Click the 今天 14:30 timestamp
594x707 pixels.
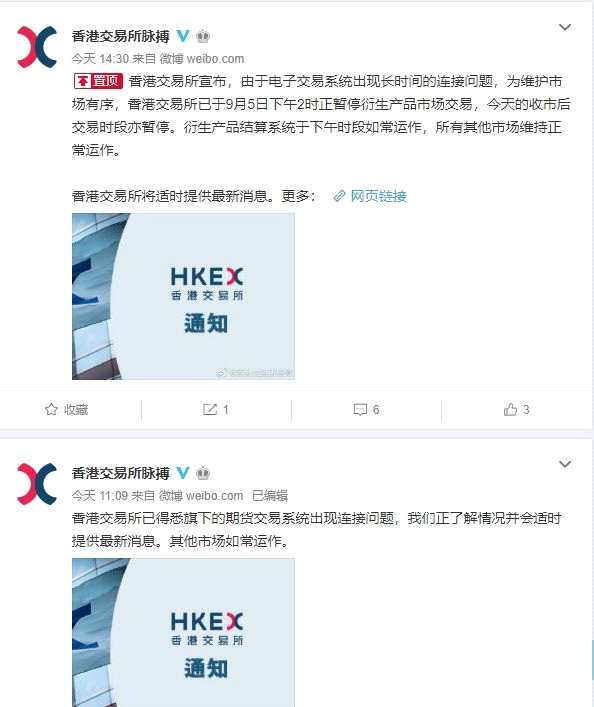[100, 59]
